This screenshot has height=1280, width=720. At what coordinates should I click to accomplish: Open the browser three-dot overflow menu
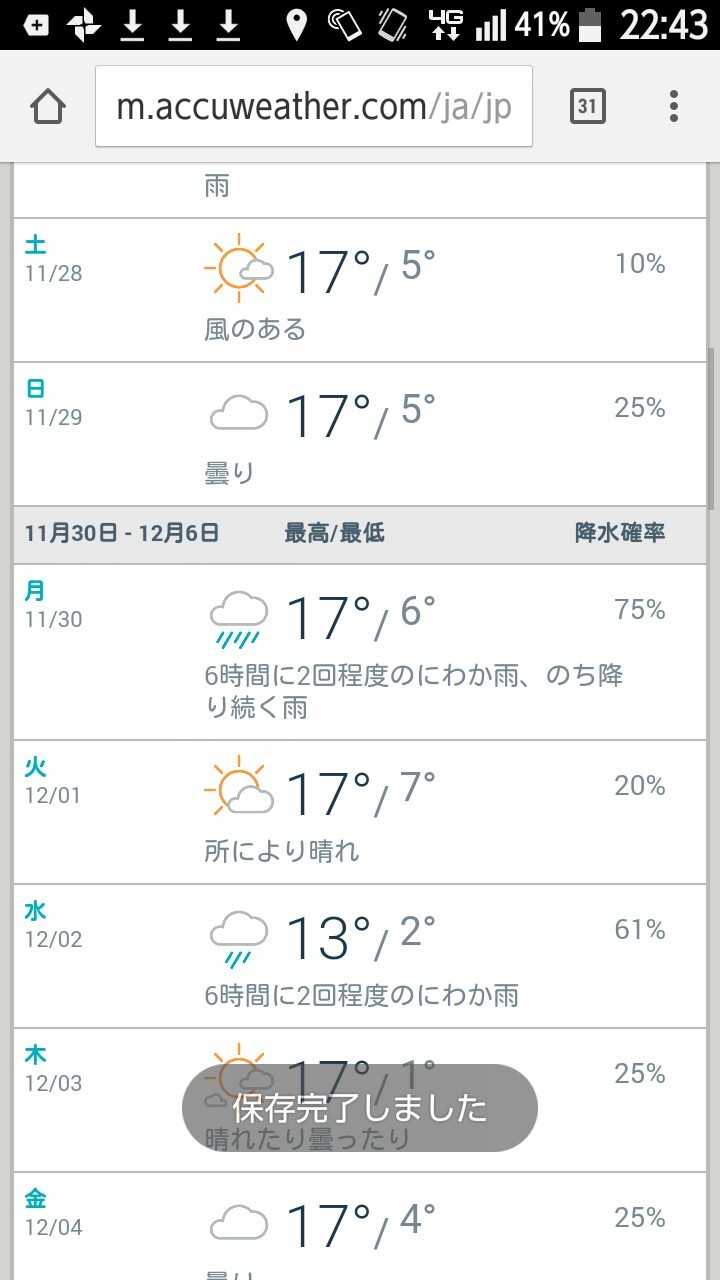point(674,106)
